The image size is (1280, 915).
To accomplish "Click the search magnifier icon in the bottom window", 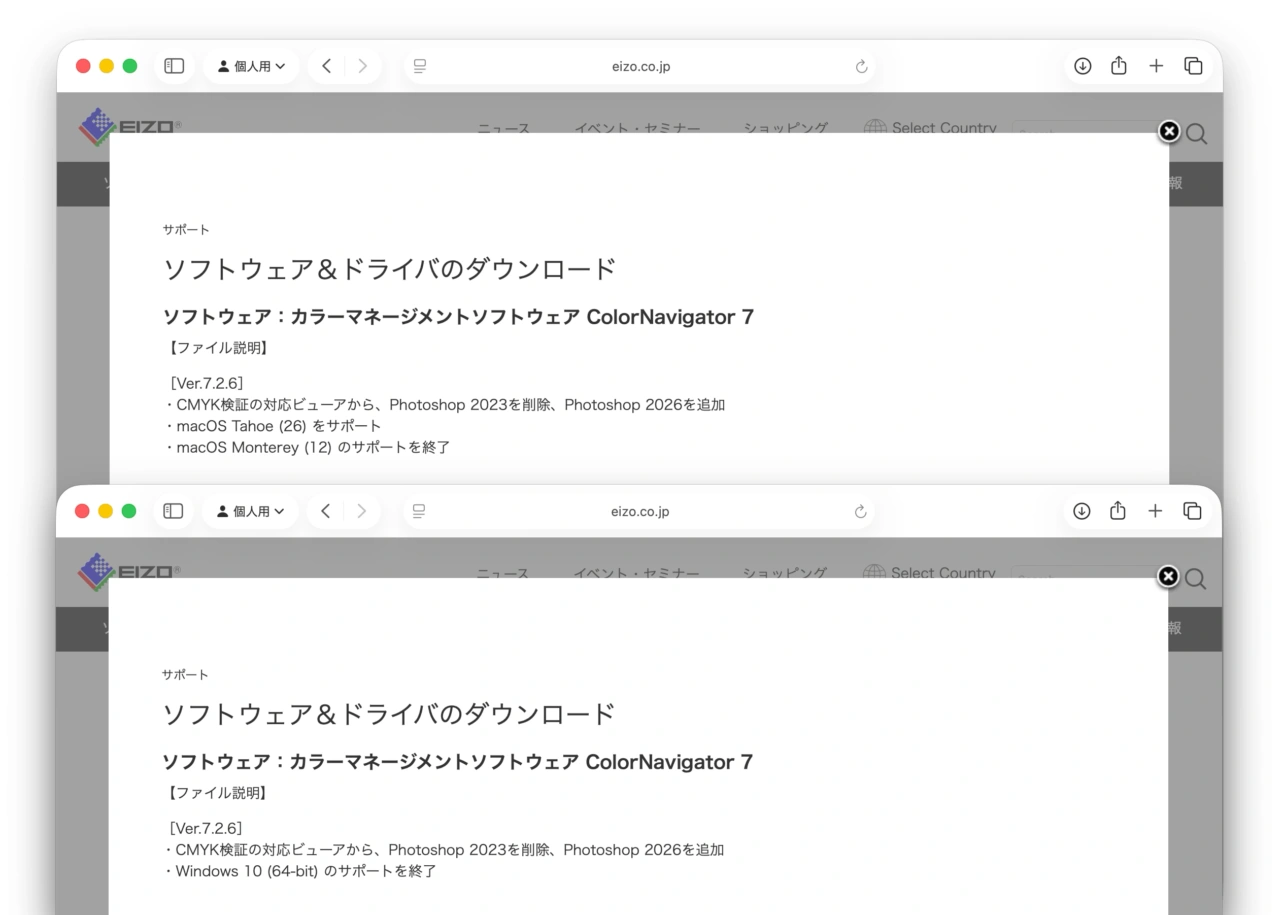I will (1196, 579).
